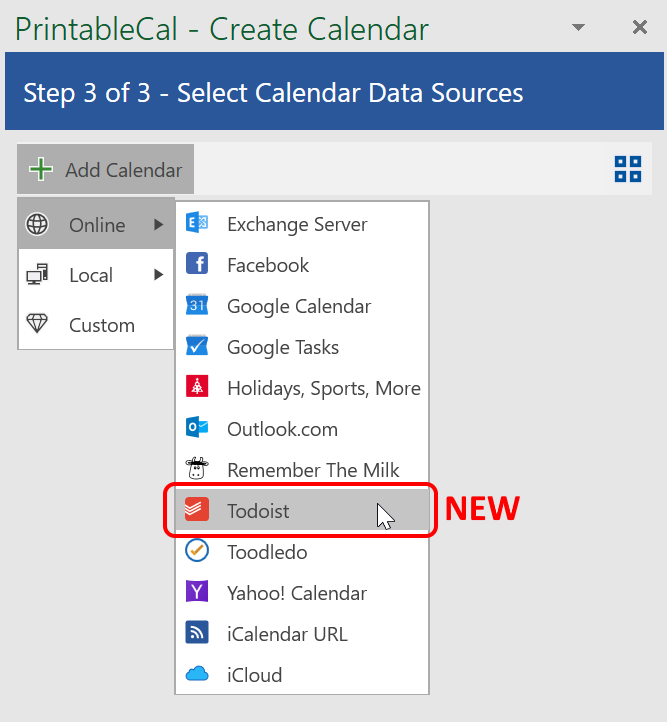Click the green plus Add icon
This screenshot has width=667, height=722.
41,170
